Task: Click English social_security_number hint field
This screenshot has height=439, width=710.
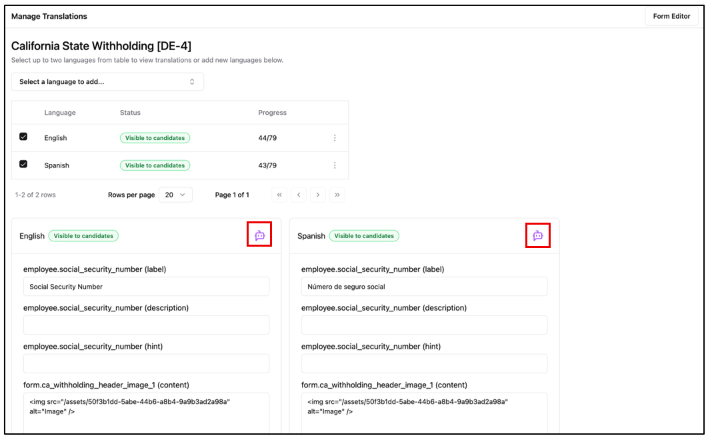Action: click(x=146, y=363)
